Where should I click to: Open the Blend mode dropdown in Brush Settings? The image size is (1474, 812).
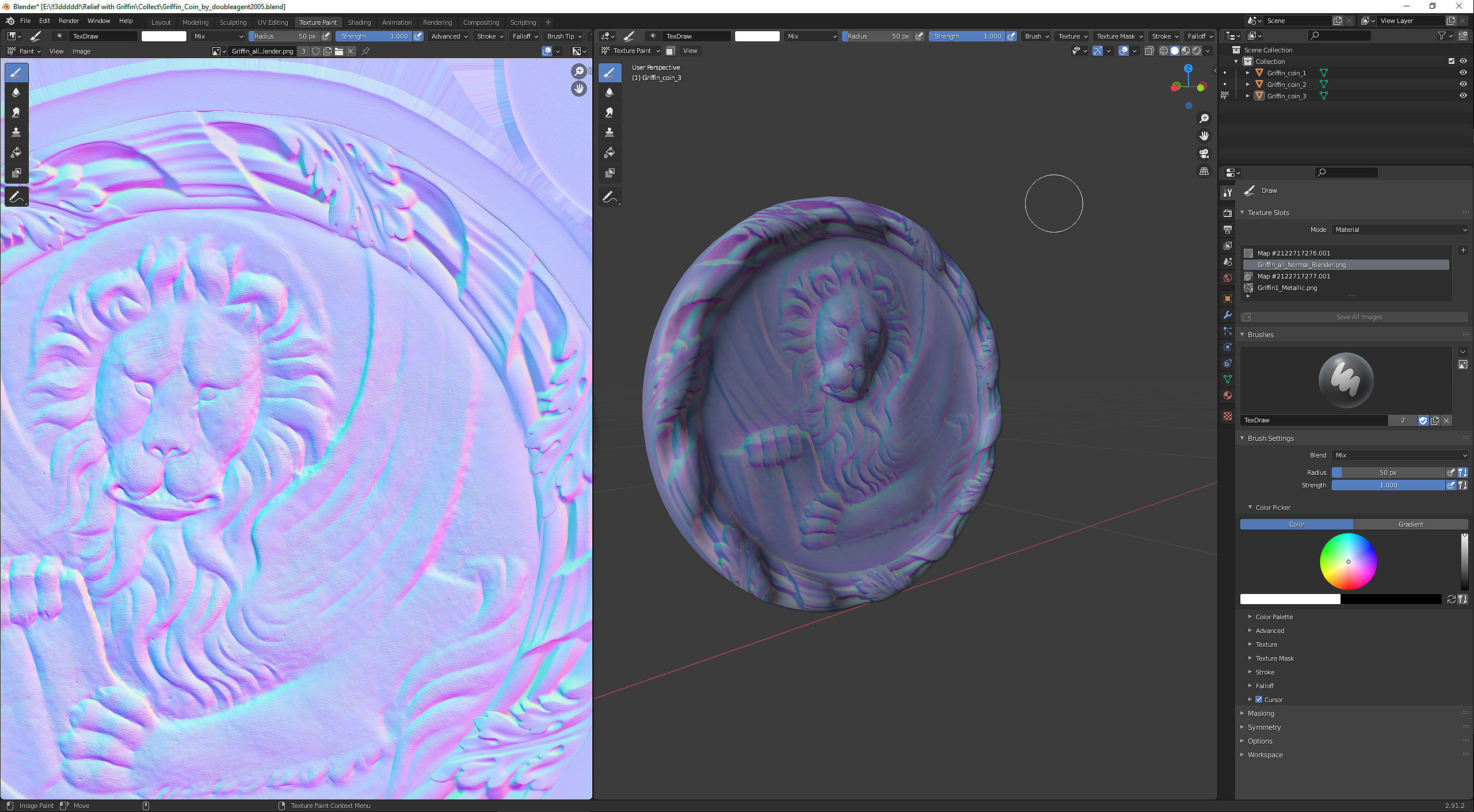click(x=1400, y=455)
